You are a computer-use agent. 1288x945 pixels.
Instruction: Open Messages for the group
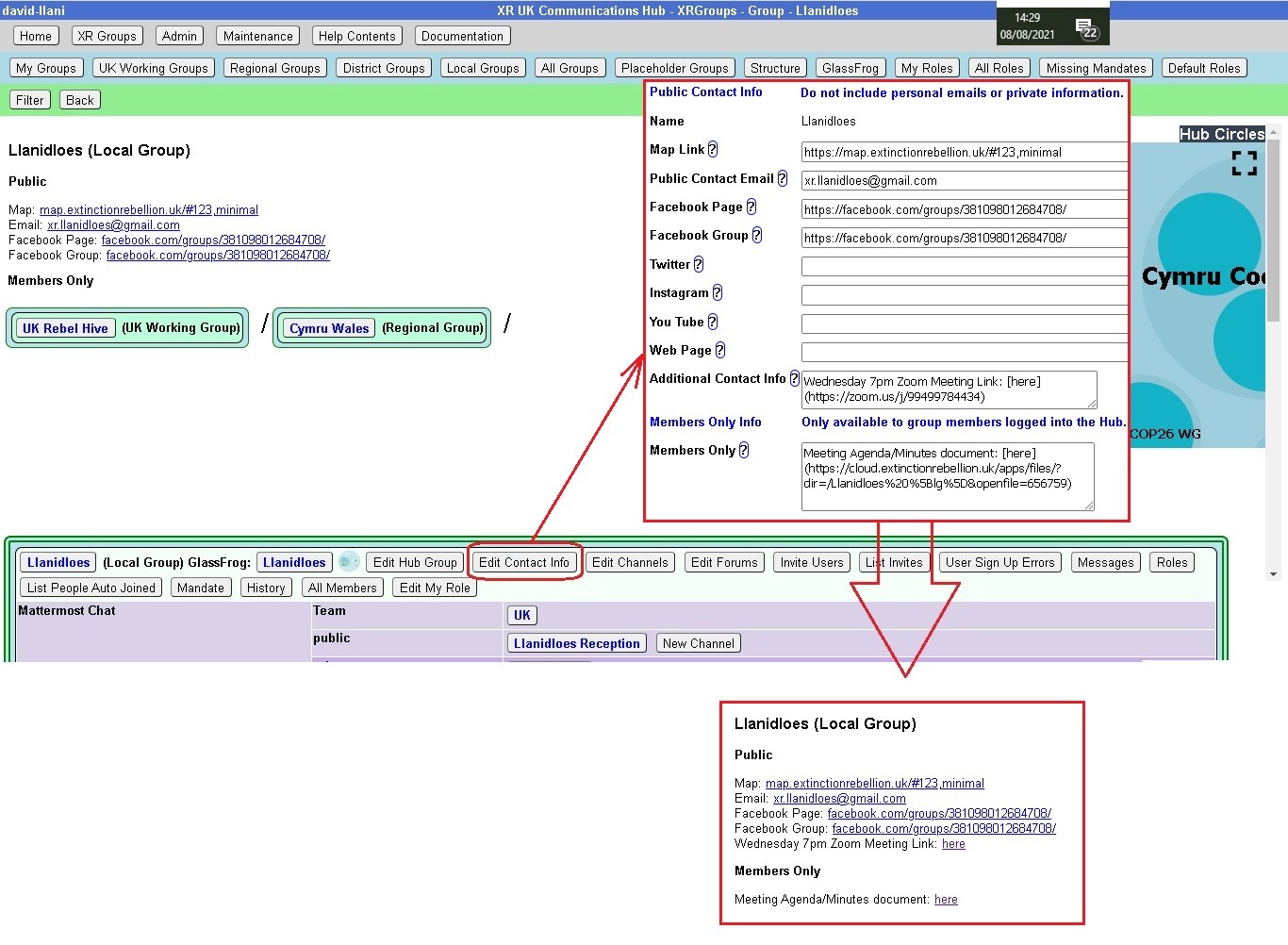(1105, 562)
